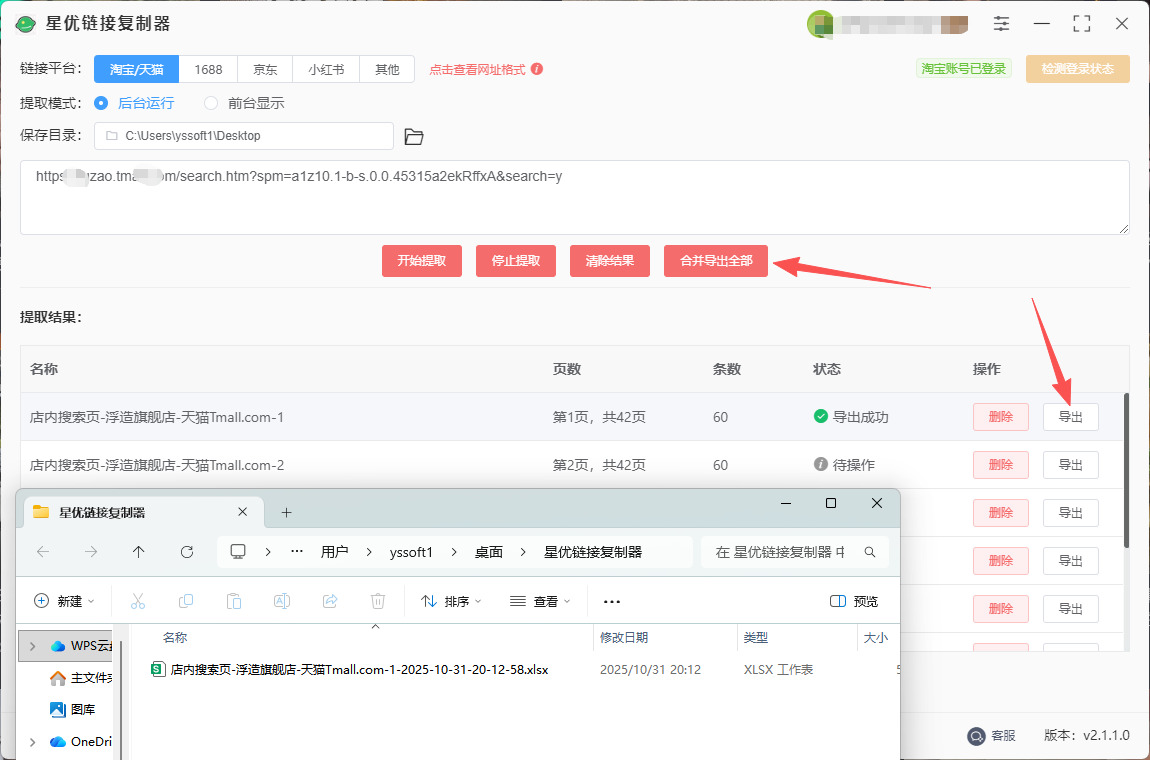Screen dimensions: 1150x760
Task: Click 图库 in Explorer sidebar
Action: 72,709
